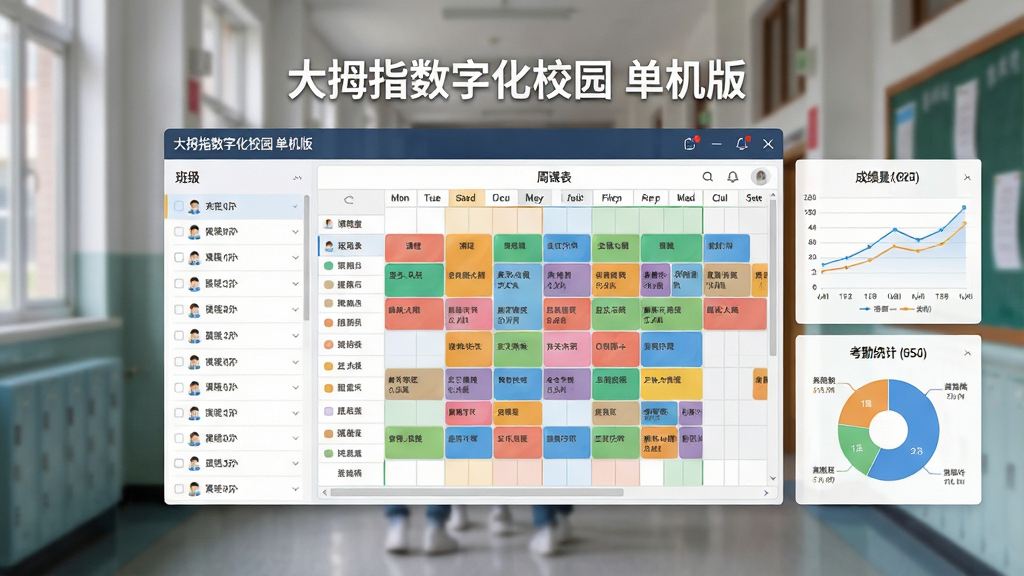Click the student avatar in the bottom class row
The image size is (1024, 576).
click(x=194, y=488)
